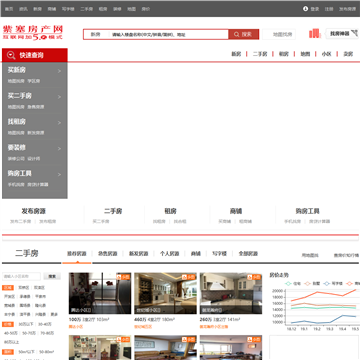Click the large 购房工具 heading mid-page
Viewport: 360px width, 360px height.
pyautogui.click(x=307, y=211)
